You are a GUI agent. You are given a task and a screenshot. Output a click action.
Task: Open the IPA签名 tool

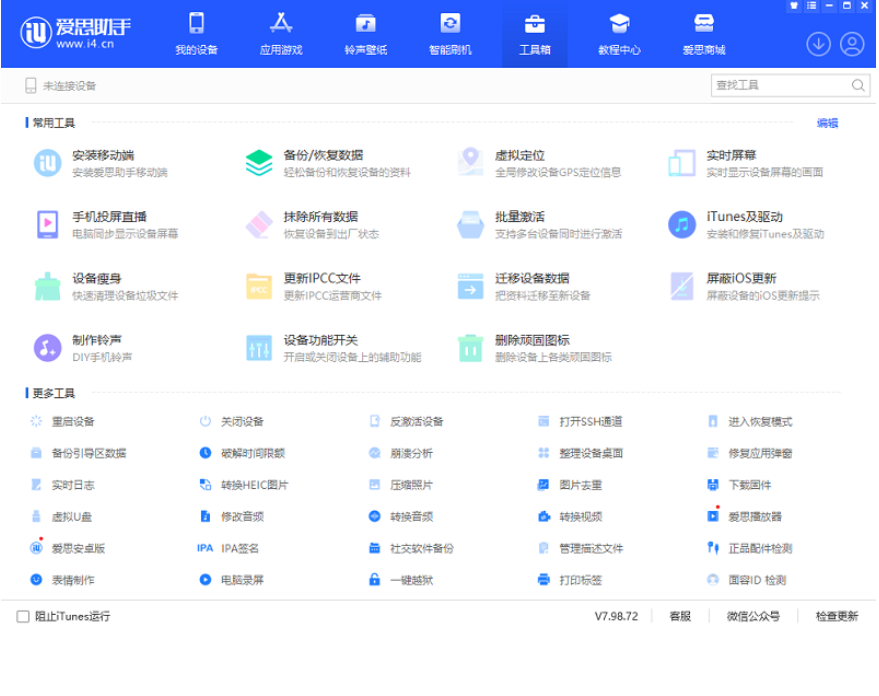(228, 548)
